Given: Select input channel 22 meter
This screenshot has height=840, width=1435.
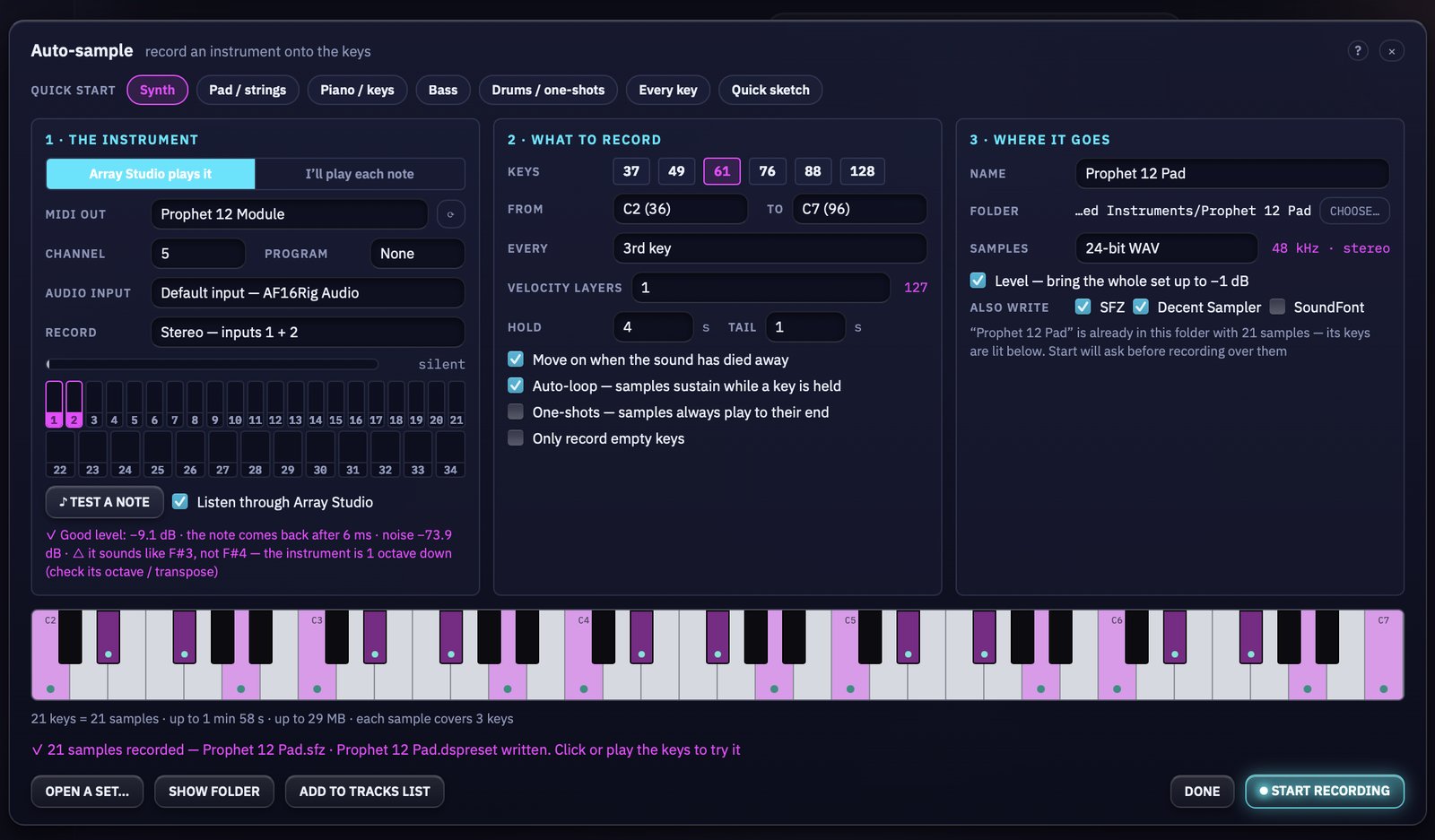Looking at the screenshot, I should coord(60,455).
